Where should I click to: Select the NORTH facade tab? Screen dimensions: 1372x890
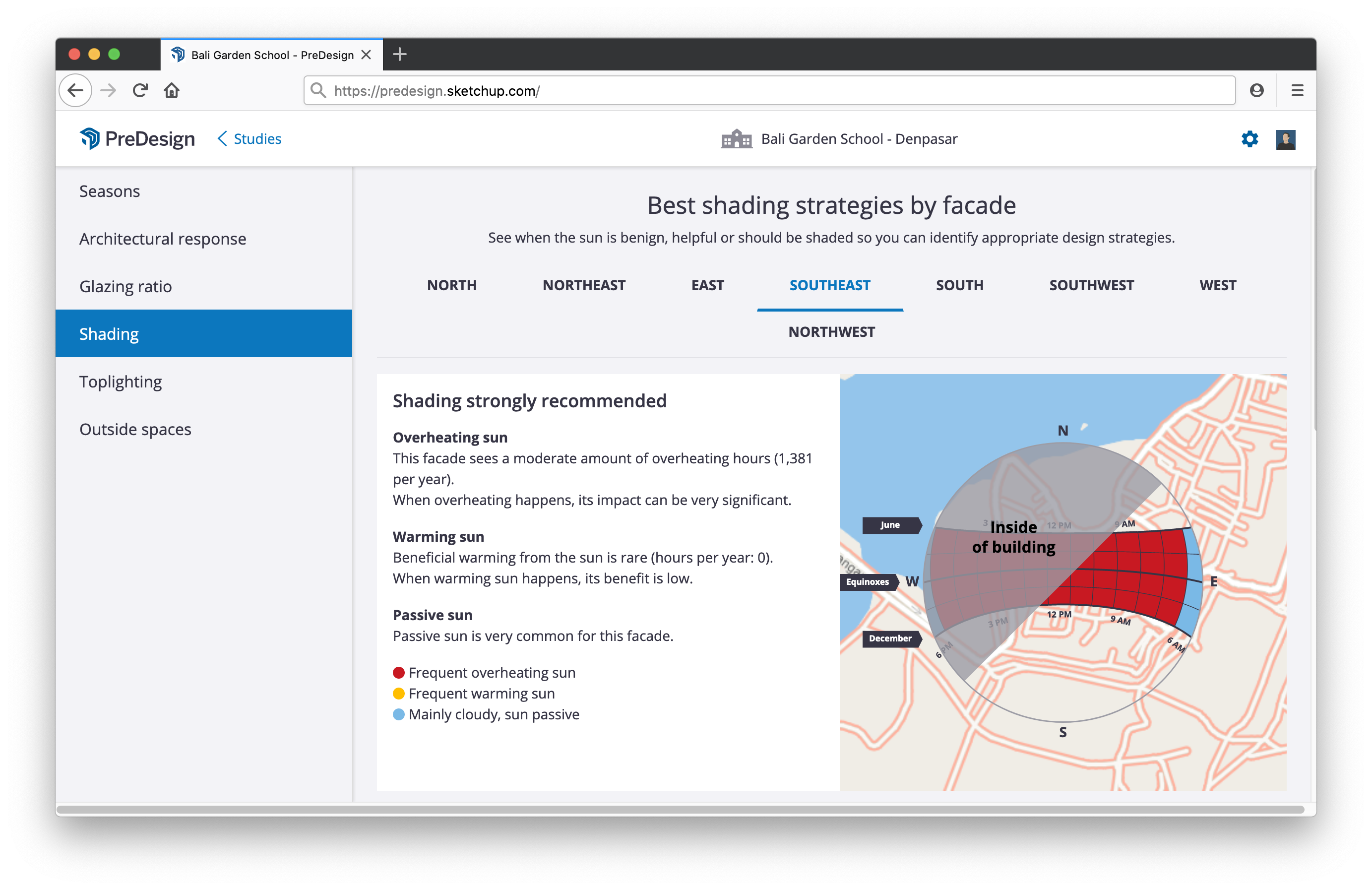(x=451, y=285)
